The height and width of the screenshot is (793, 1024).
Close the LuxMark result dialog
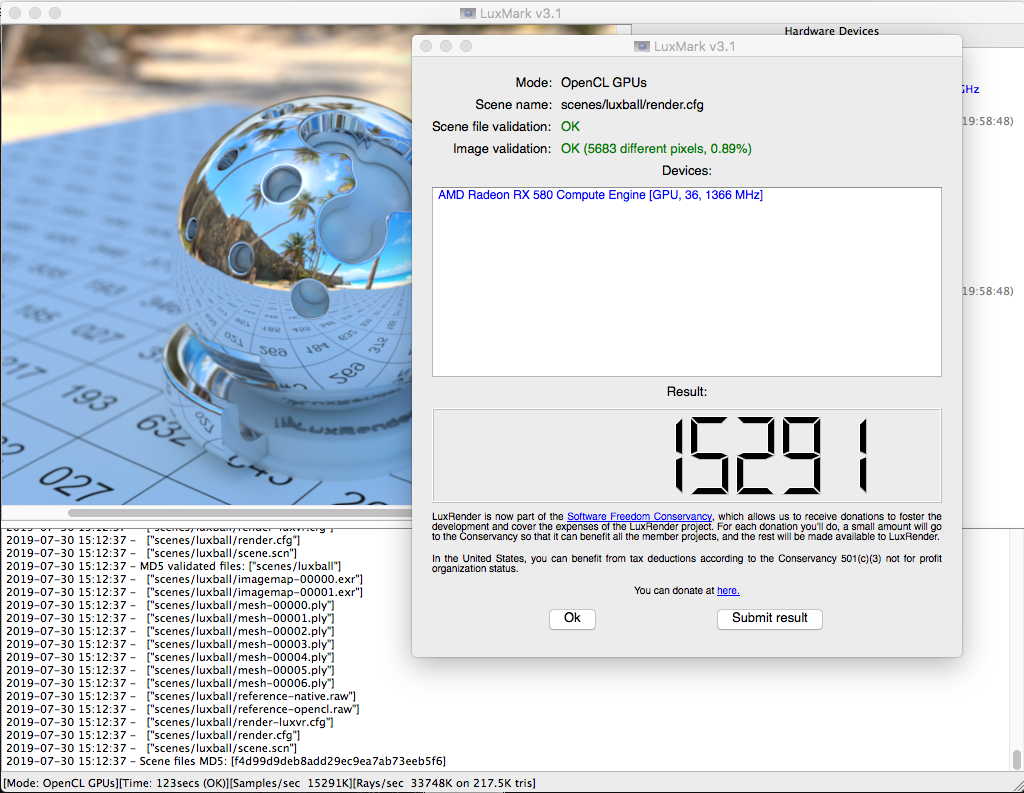(426, 46)
